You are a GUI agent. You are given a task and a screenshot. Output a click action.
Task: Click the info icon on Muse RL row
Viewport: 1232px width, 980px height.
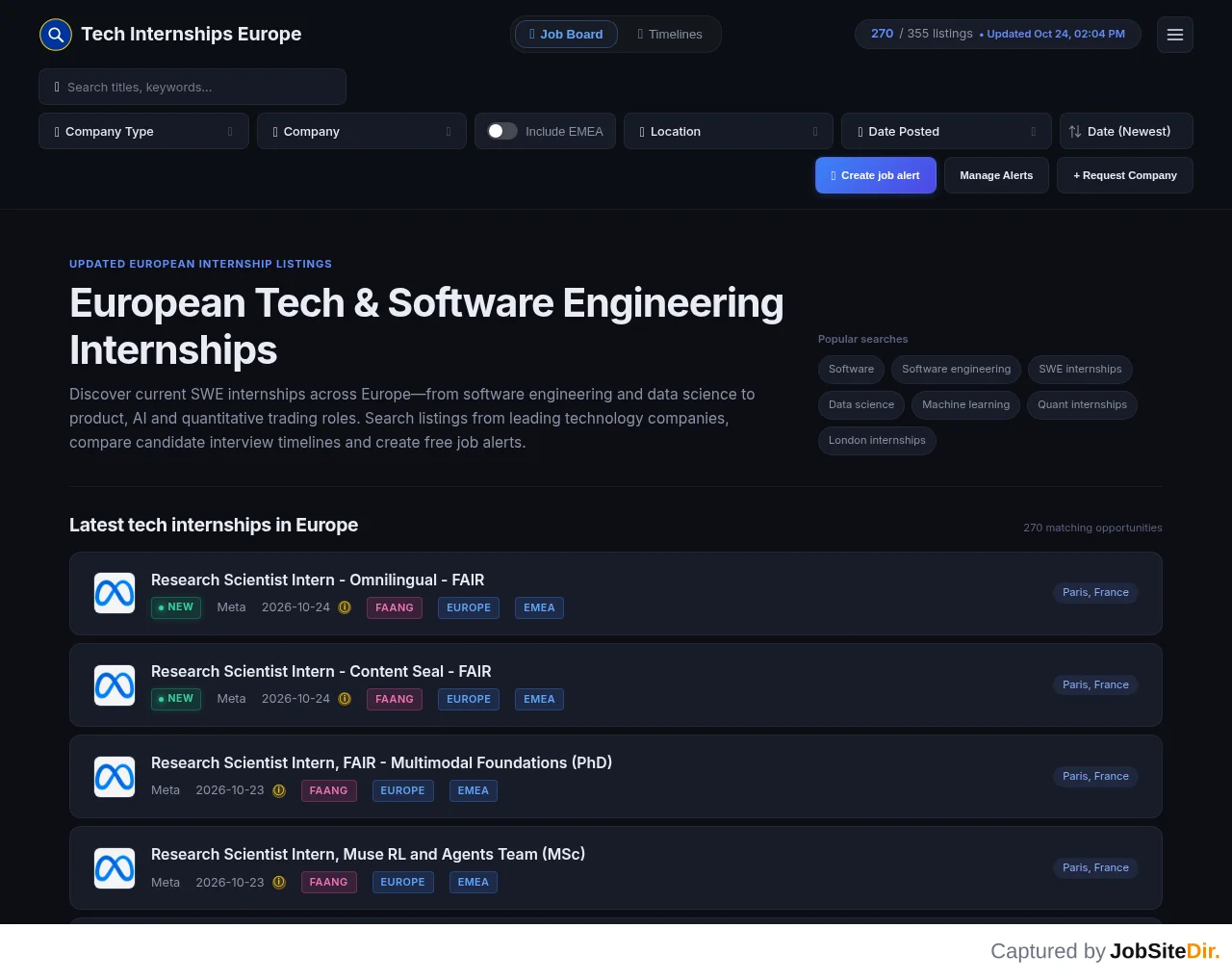[279, 882]
